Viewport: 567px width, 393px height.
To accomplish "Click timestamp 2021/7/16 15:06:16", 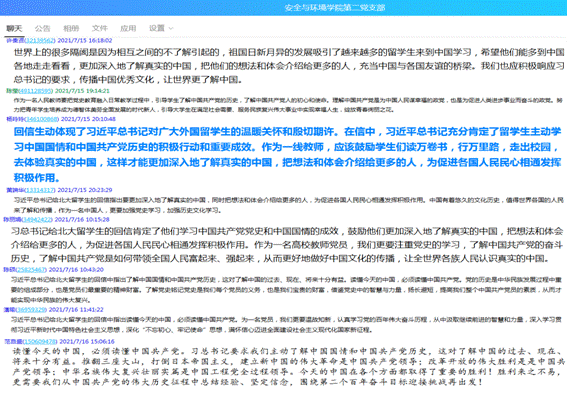I will coord(87,341).
